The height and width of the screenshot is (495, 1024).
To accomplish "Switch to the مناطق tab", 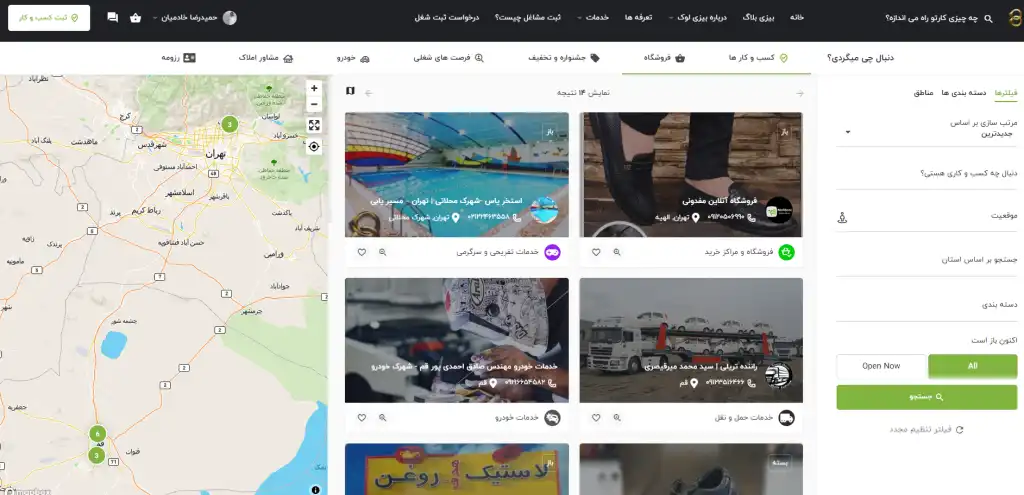I will [923, 93].
